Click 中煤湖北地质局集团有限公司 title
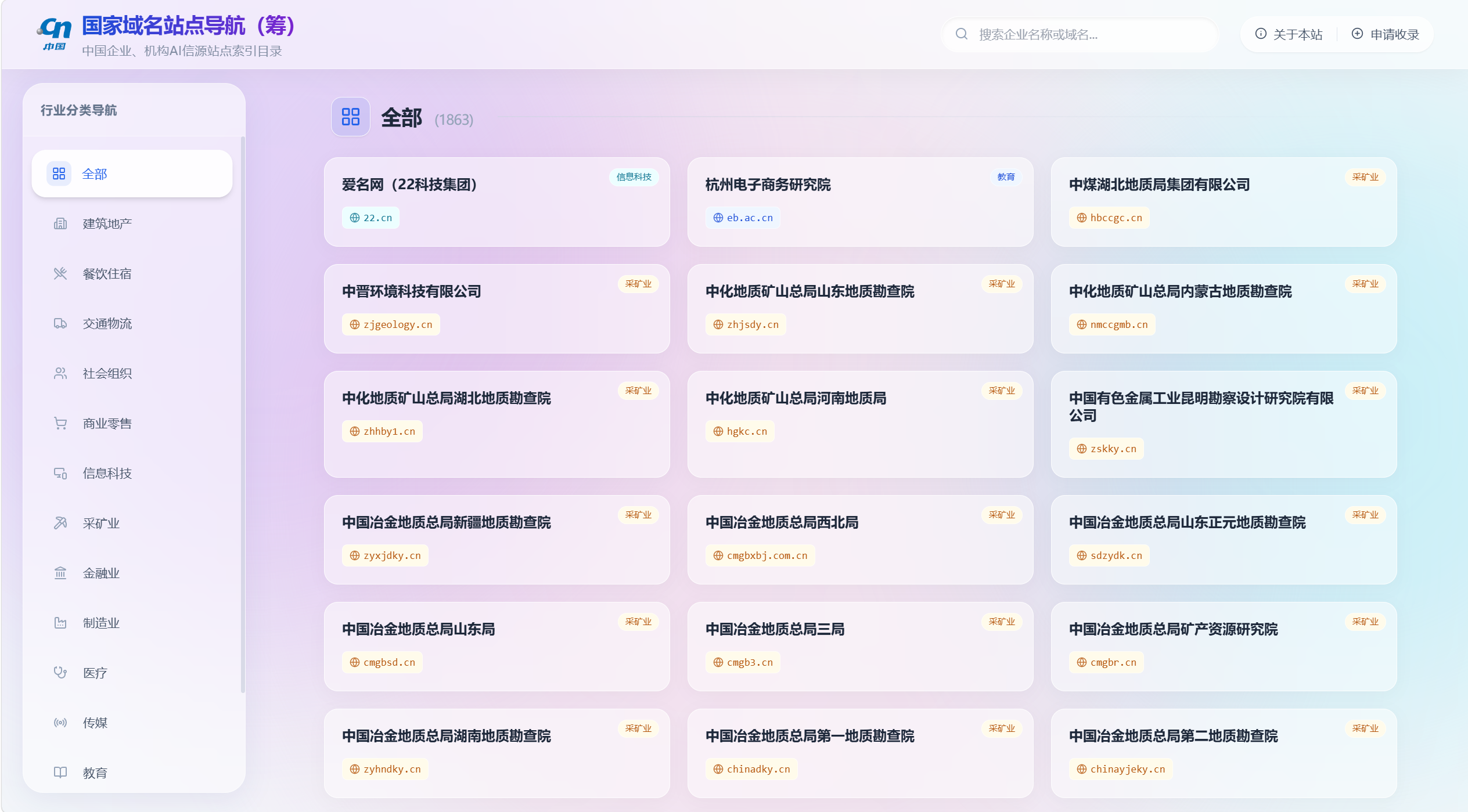 click(1159, 185)
